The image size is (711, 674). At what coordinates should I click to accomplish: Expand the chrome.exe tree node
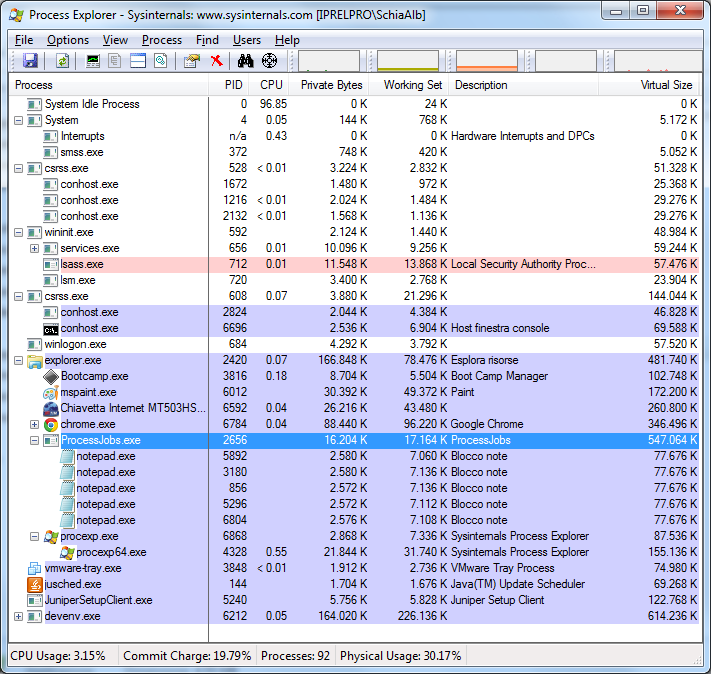point(34,424)
